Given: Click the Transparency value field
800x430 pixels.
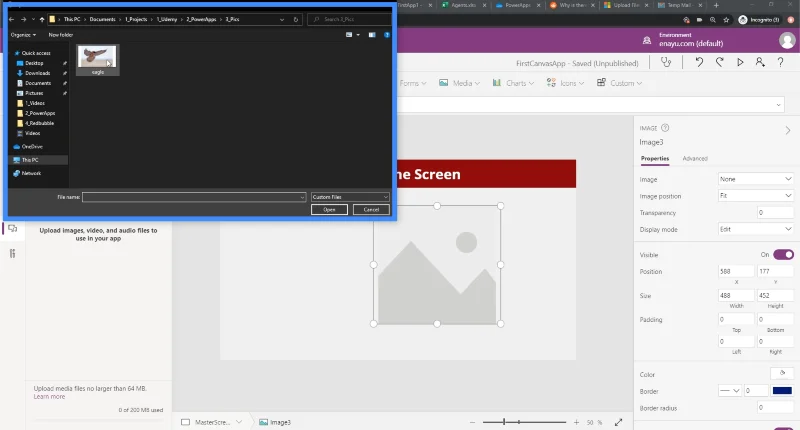Looking at the screenshot, I should 776,213.
